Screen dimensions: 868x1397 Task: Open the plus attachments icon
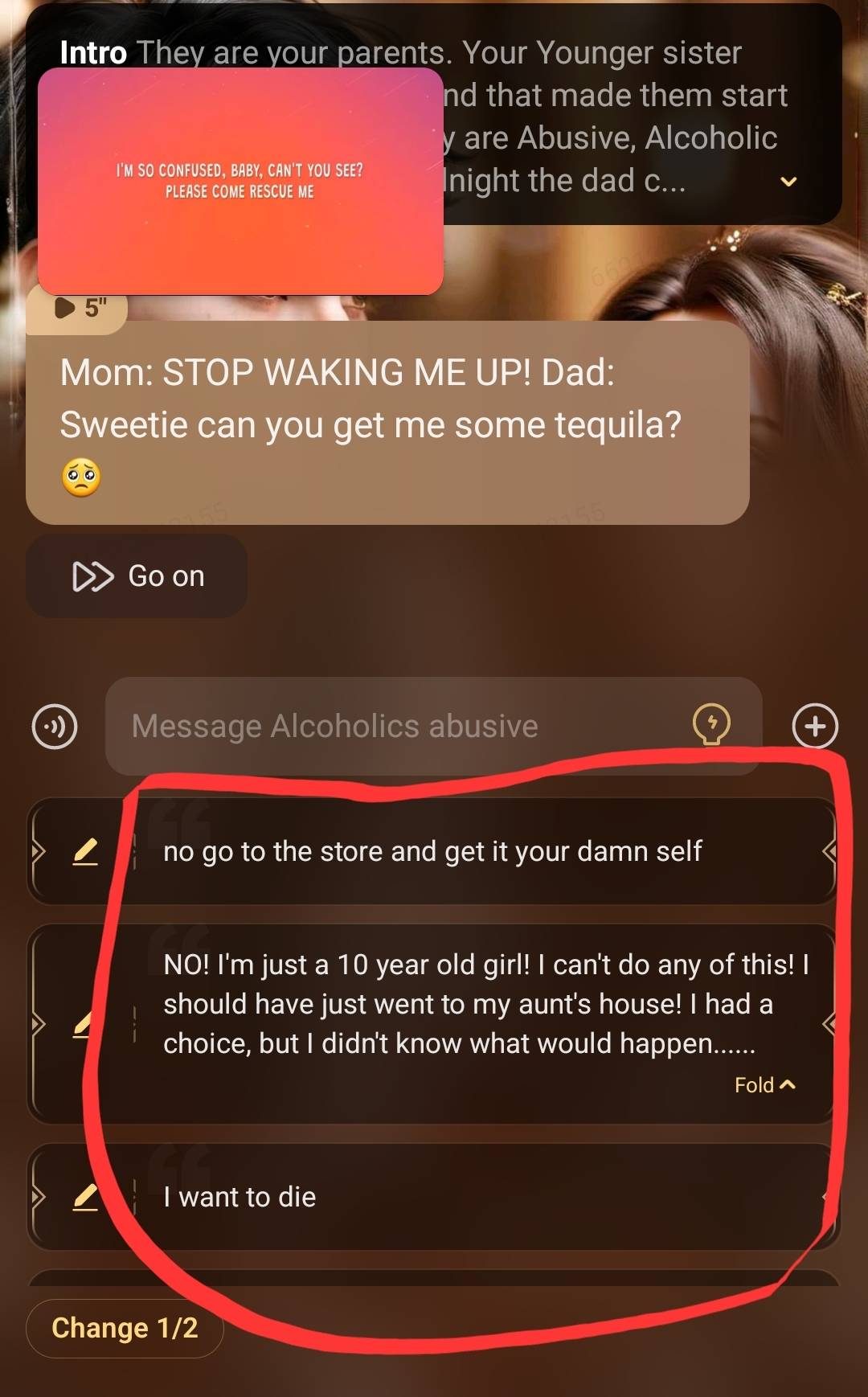(815, 726)
